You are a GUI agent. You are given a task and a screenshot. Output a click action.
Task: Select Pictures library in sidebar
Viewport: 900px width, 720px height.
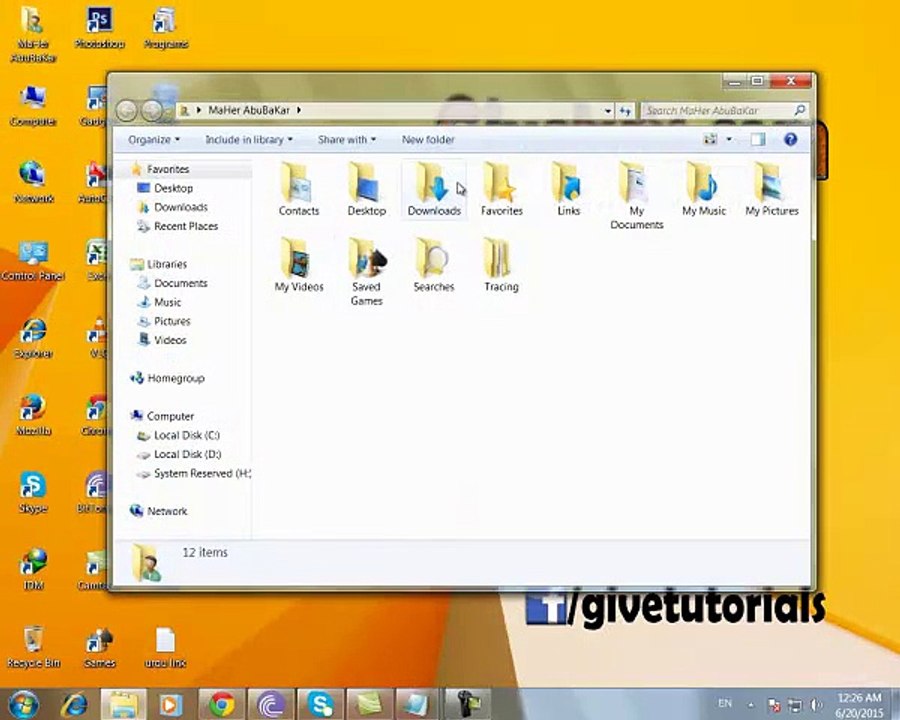point(172,320)
